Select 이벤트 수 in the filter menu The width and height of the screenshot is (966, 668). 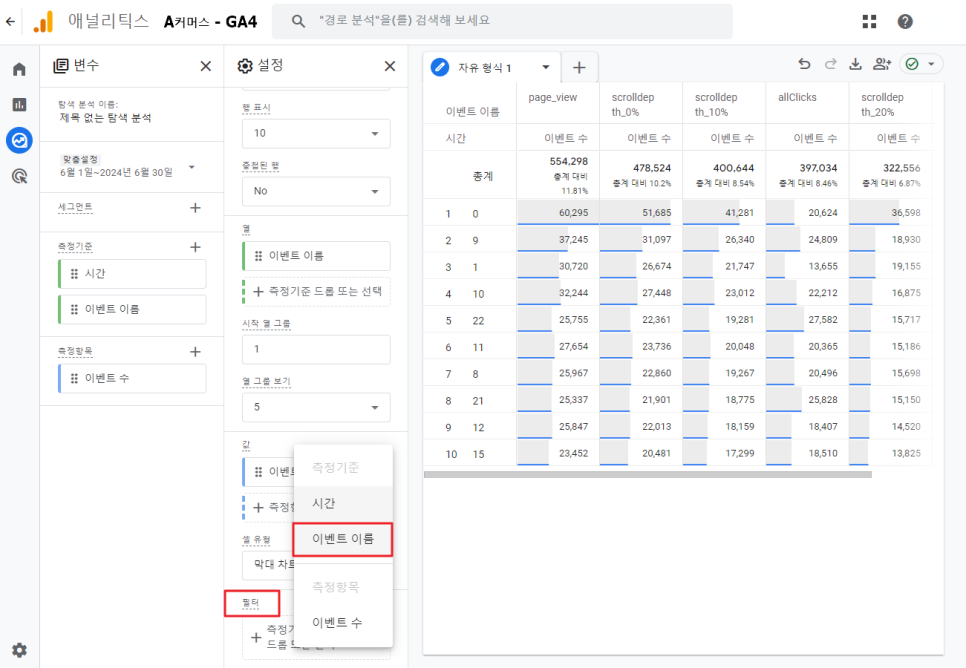click(343, 623)
